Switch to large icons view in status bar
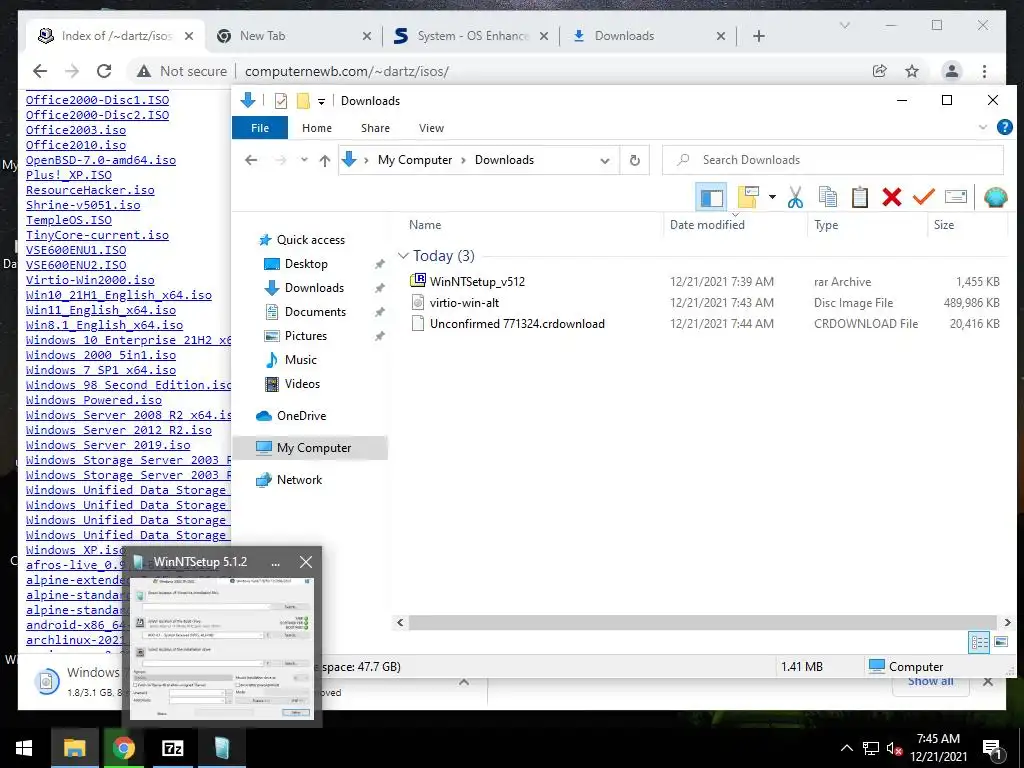1024x768 pixels. pos(1000,642)
